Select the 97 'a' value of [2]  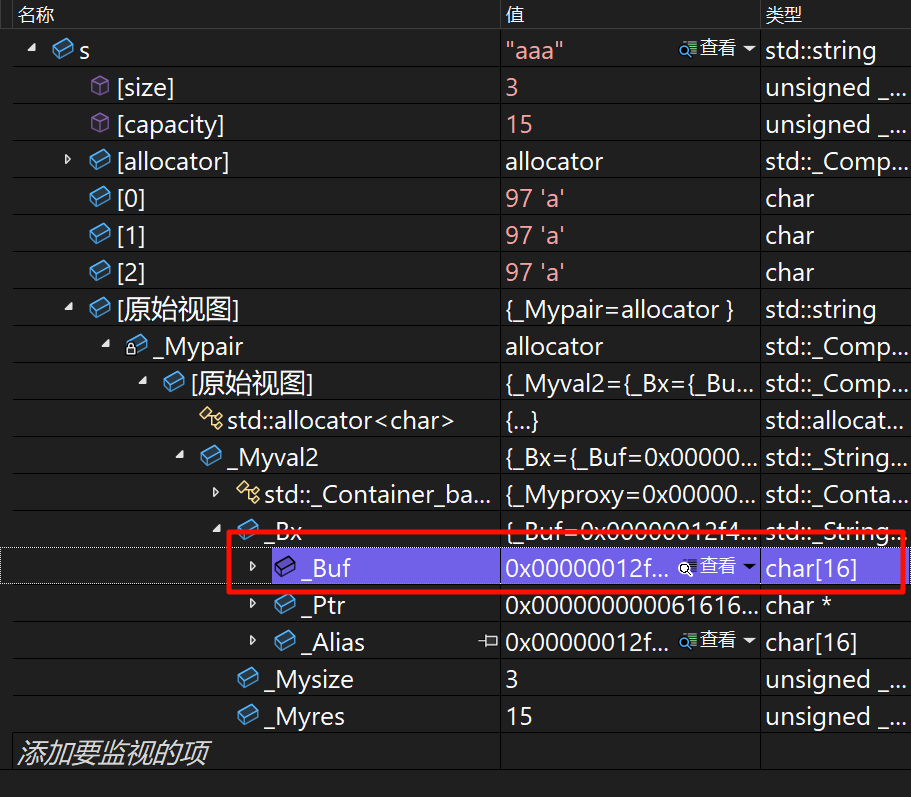(534, 272)
